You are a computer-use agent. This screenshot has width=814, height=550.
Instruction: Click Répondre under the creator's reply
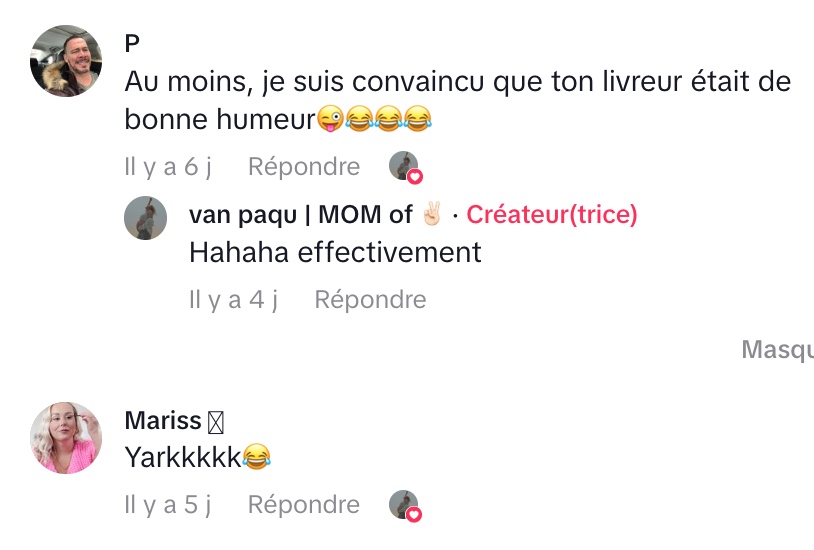click(x=370, y=299)
